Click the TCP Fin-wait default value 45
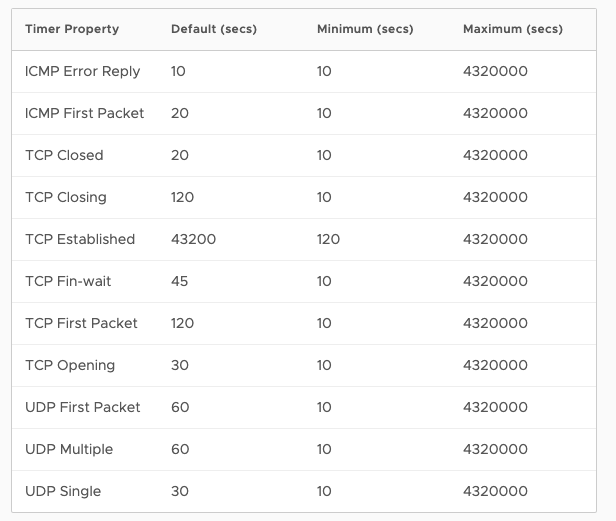The width and height of the screenshot is (616, 521). click(x=180, y=281)
